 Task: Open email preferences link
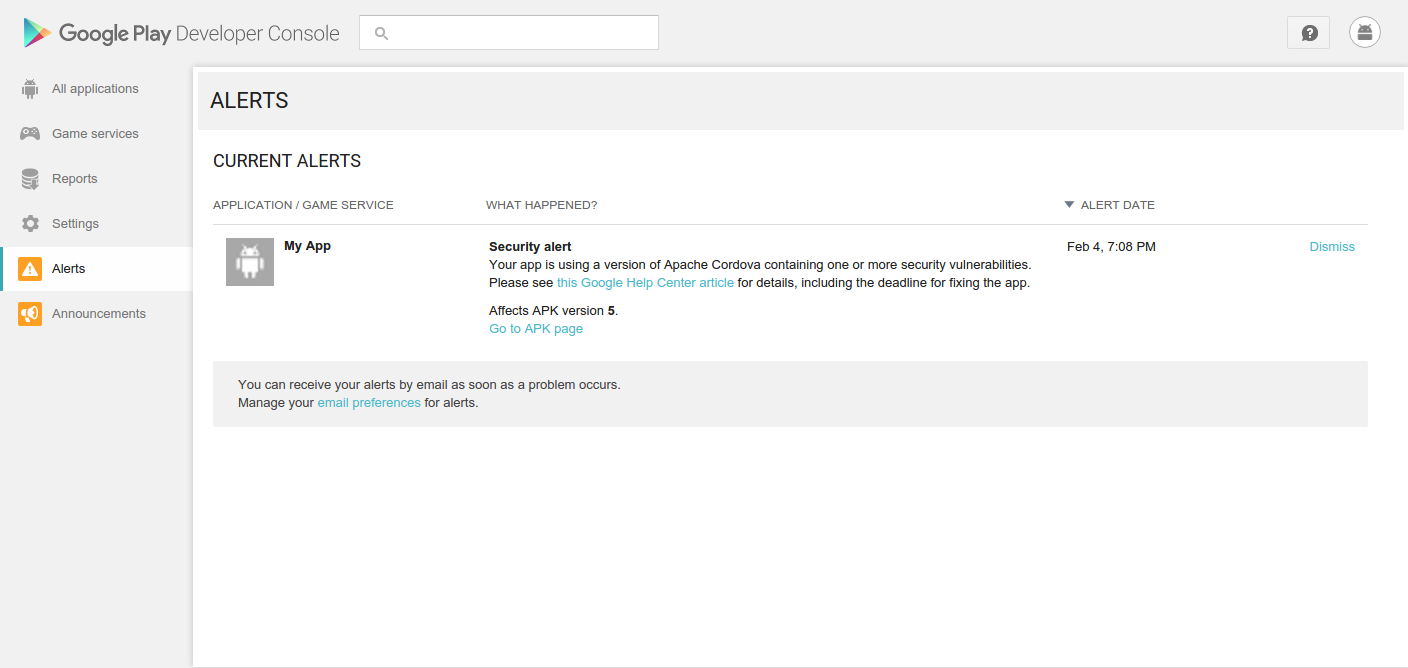point(369,403)
